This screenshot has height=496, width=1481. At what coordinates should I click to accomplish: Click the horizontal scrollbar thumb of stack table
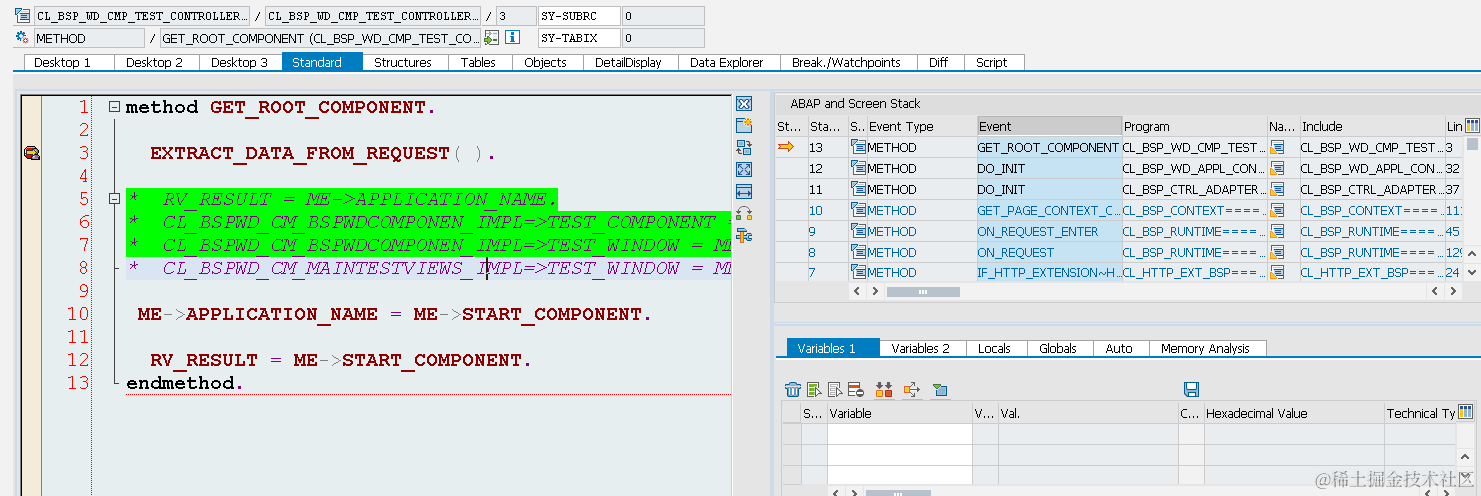click(923, 292)
